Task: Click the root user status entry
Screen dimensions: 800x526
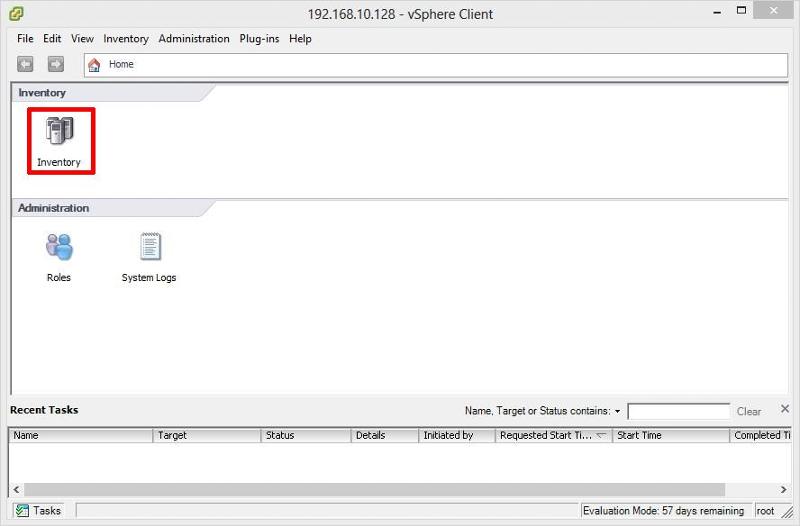Action: [x=765, y=510]
